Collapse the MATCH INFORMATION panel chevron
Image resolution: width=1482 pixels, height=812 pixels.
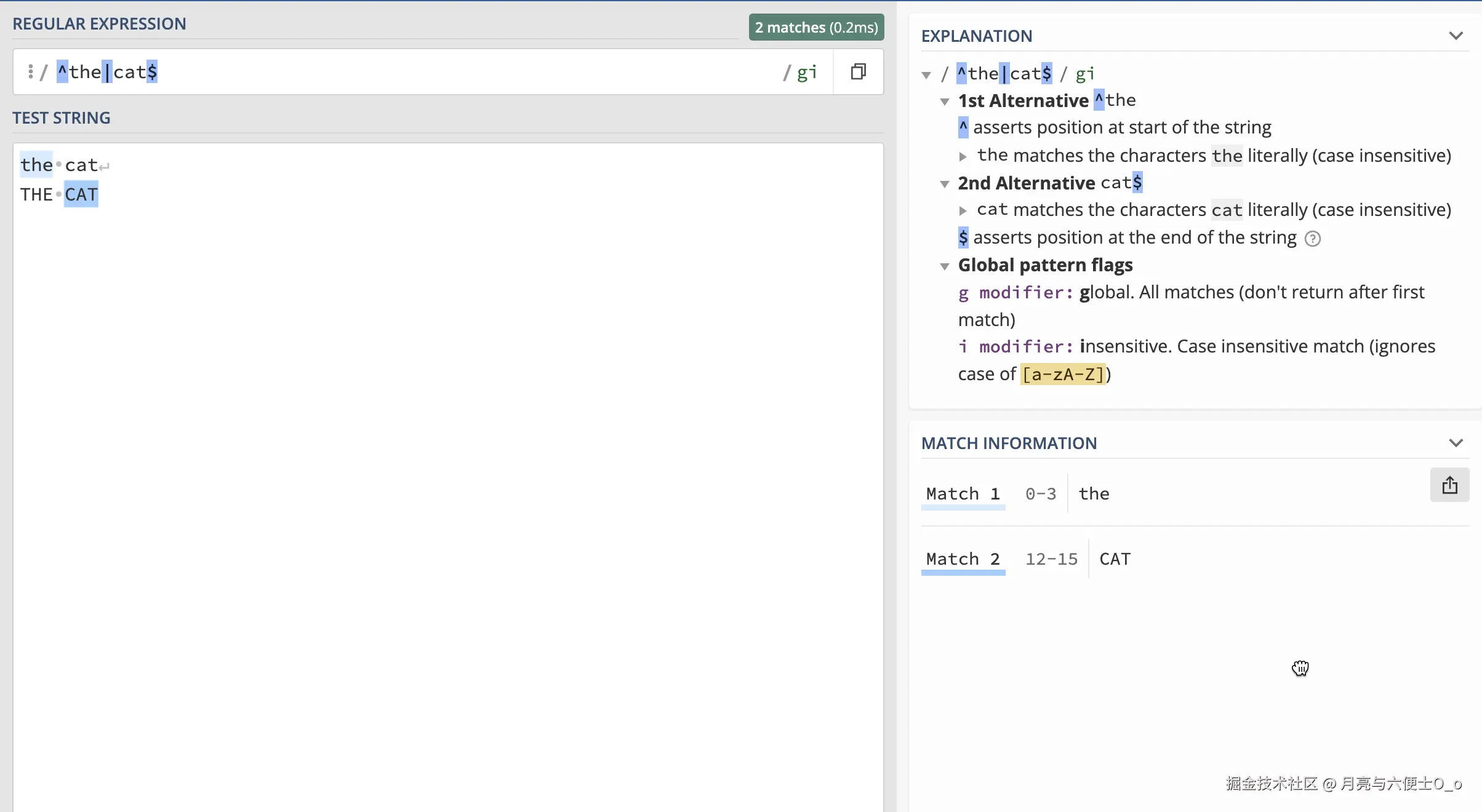pyautogui.click(x=1456, y=443)
